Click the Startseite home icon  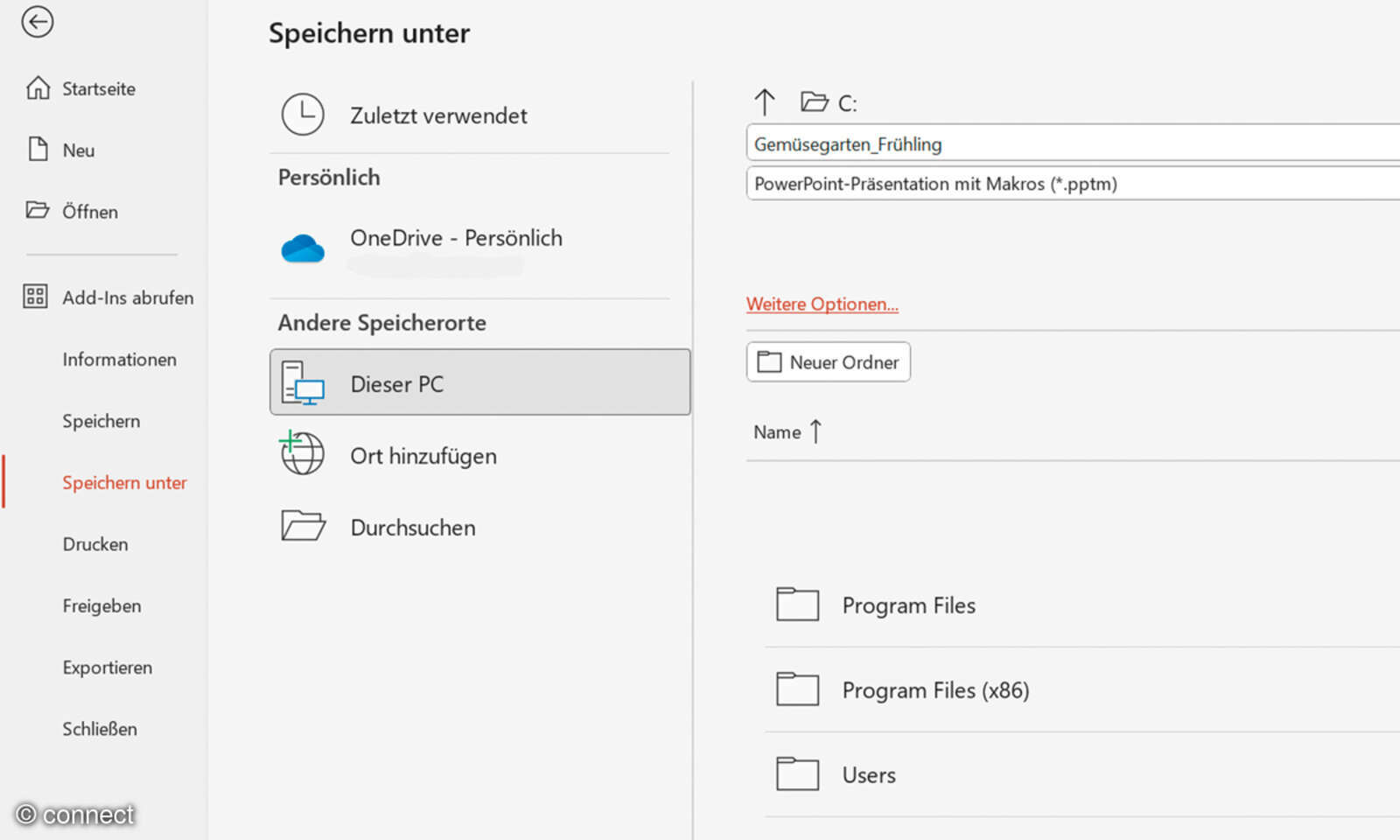pyautogui.click(x=98, y=87)
